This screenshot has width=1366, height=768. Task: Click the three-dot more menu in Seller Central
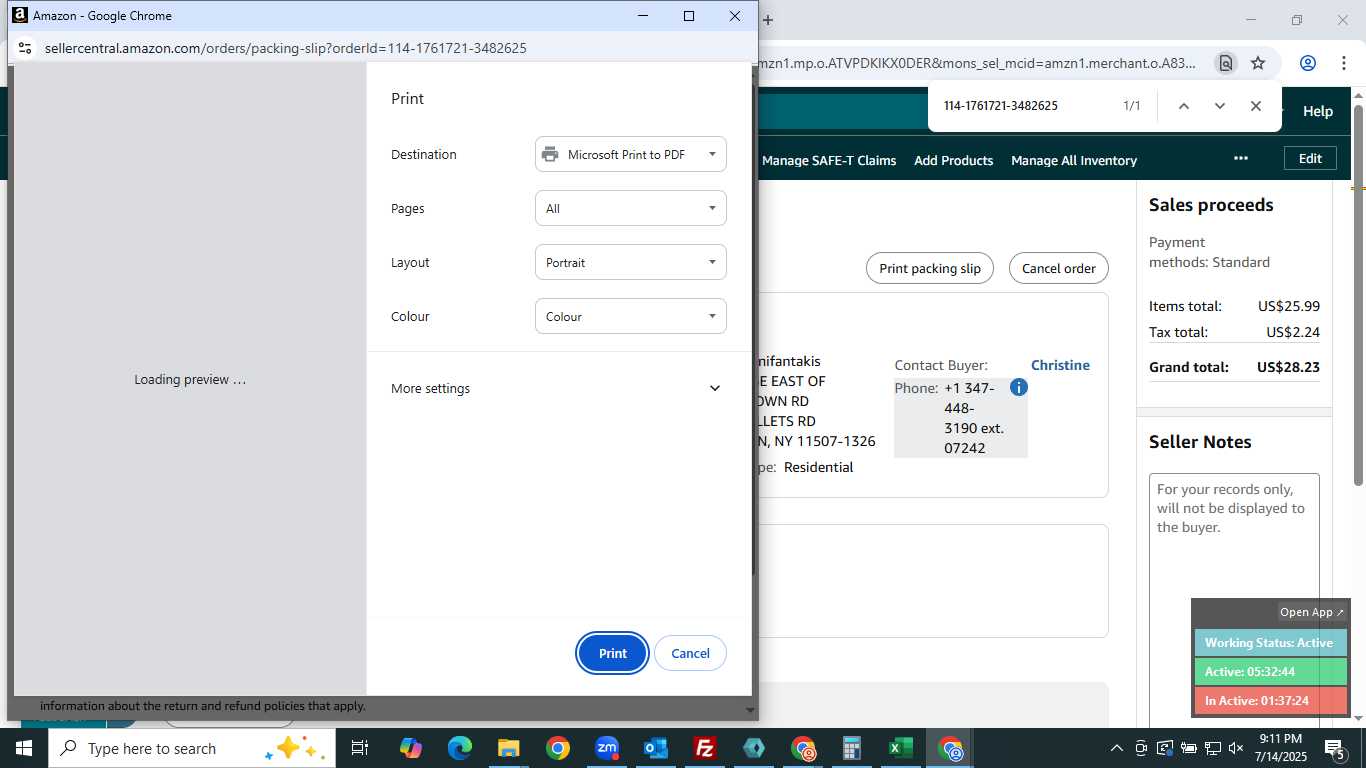(x=1241, y=158)
